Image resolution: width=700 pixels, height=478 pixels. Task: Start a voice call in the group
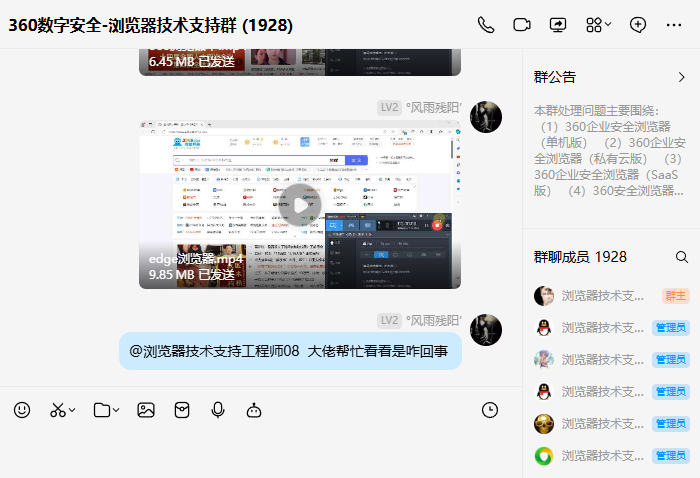coord(486,25)
